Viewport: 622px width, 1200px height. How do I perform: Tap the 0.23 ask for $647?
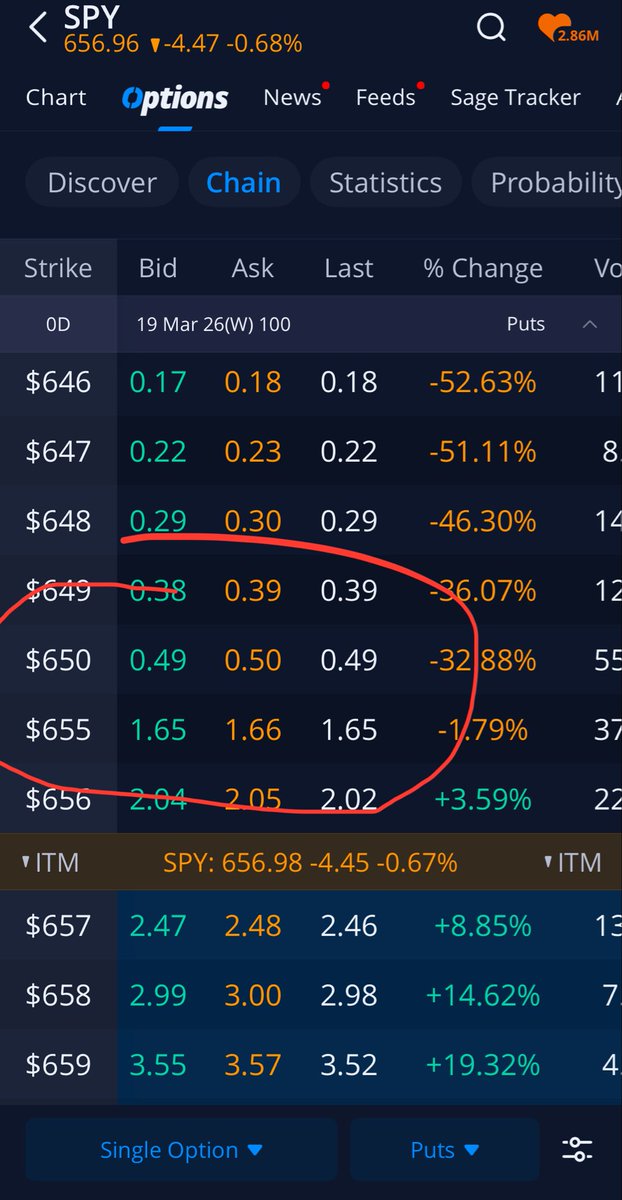[252, 451]
